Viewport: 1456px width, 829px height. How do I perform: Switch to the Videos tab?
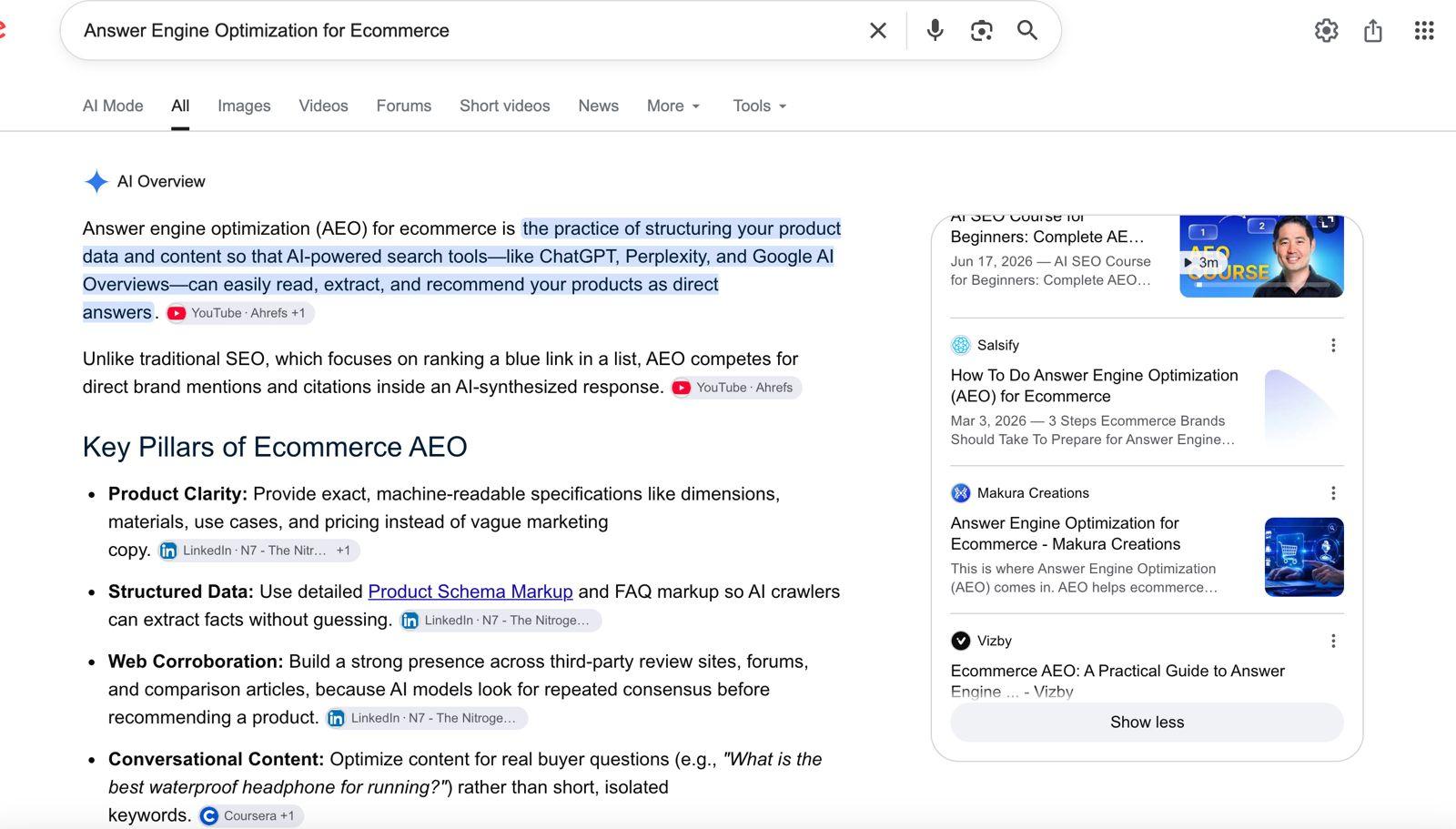click(x=323, y=106)
